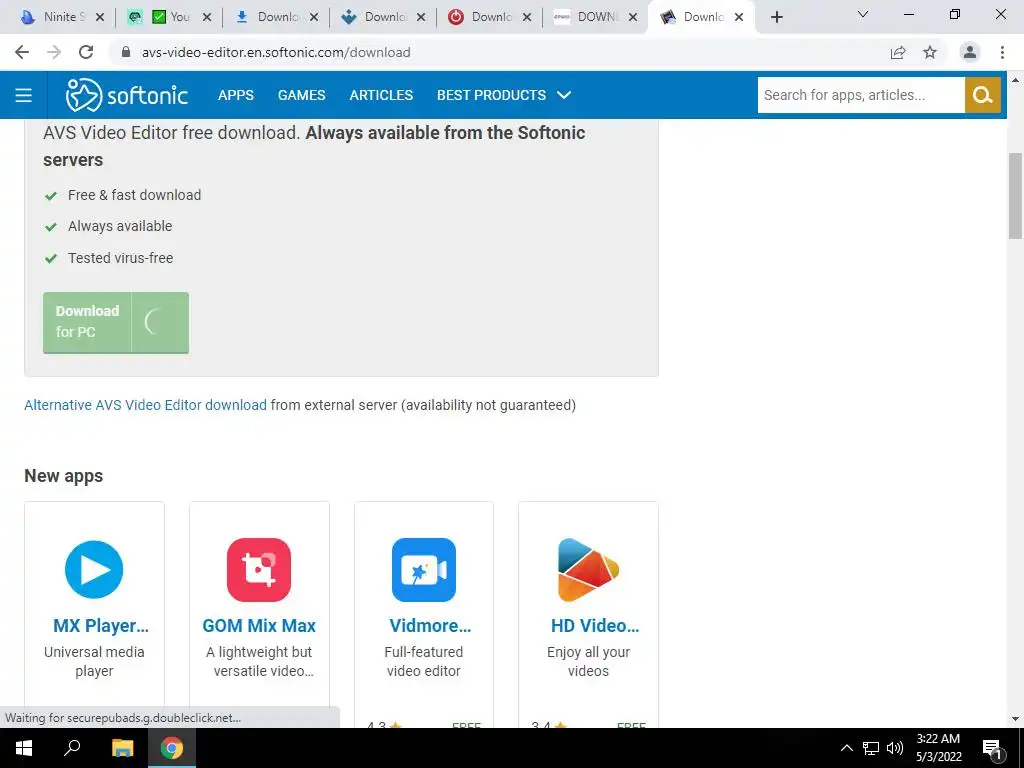
Task: Click the orange search magnifier button
Action: pos(983,95)
